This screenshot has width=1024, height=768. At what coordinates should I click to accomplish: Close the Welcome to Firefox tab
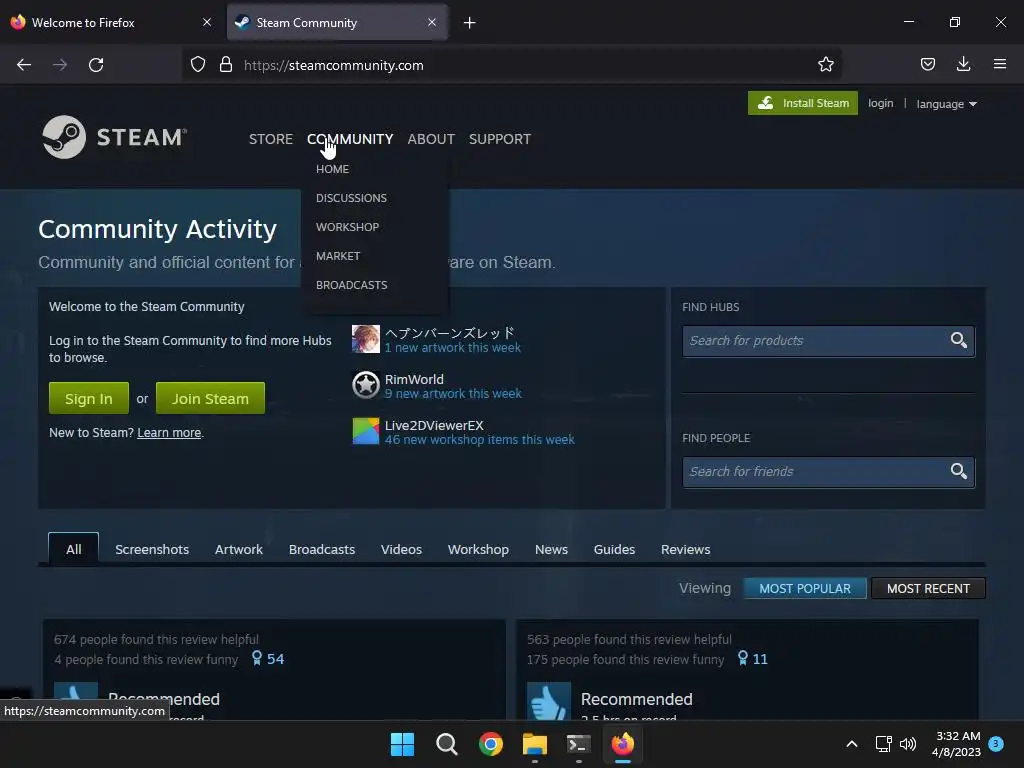click(x=207, y=22)
